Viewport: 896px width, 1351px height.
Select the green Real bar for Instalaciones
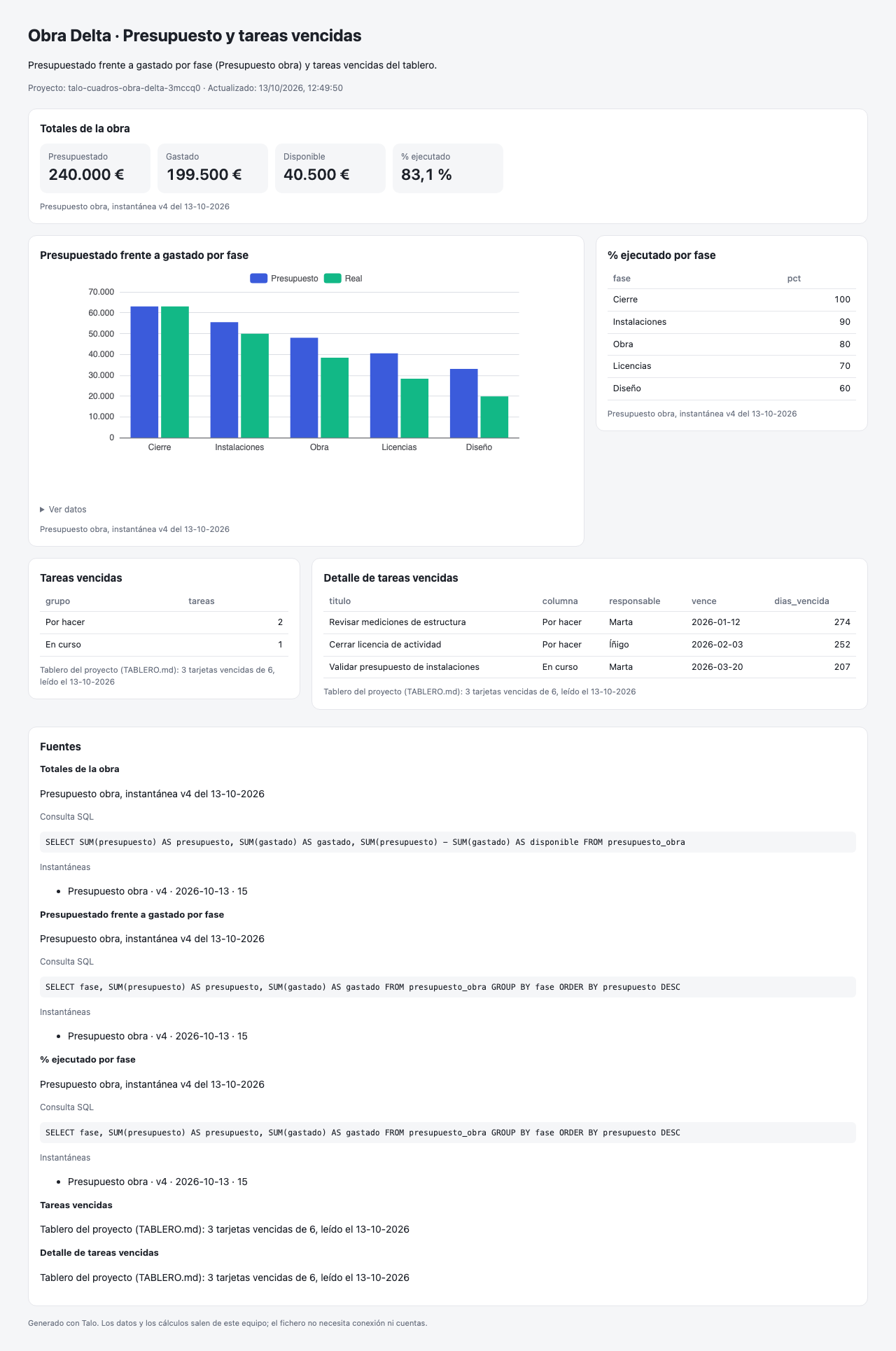[255, 386]
